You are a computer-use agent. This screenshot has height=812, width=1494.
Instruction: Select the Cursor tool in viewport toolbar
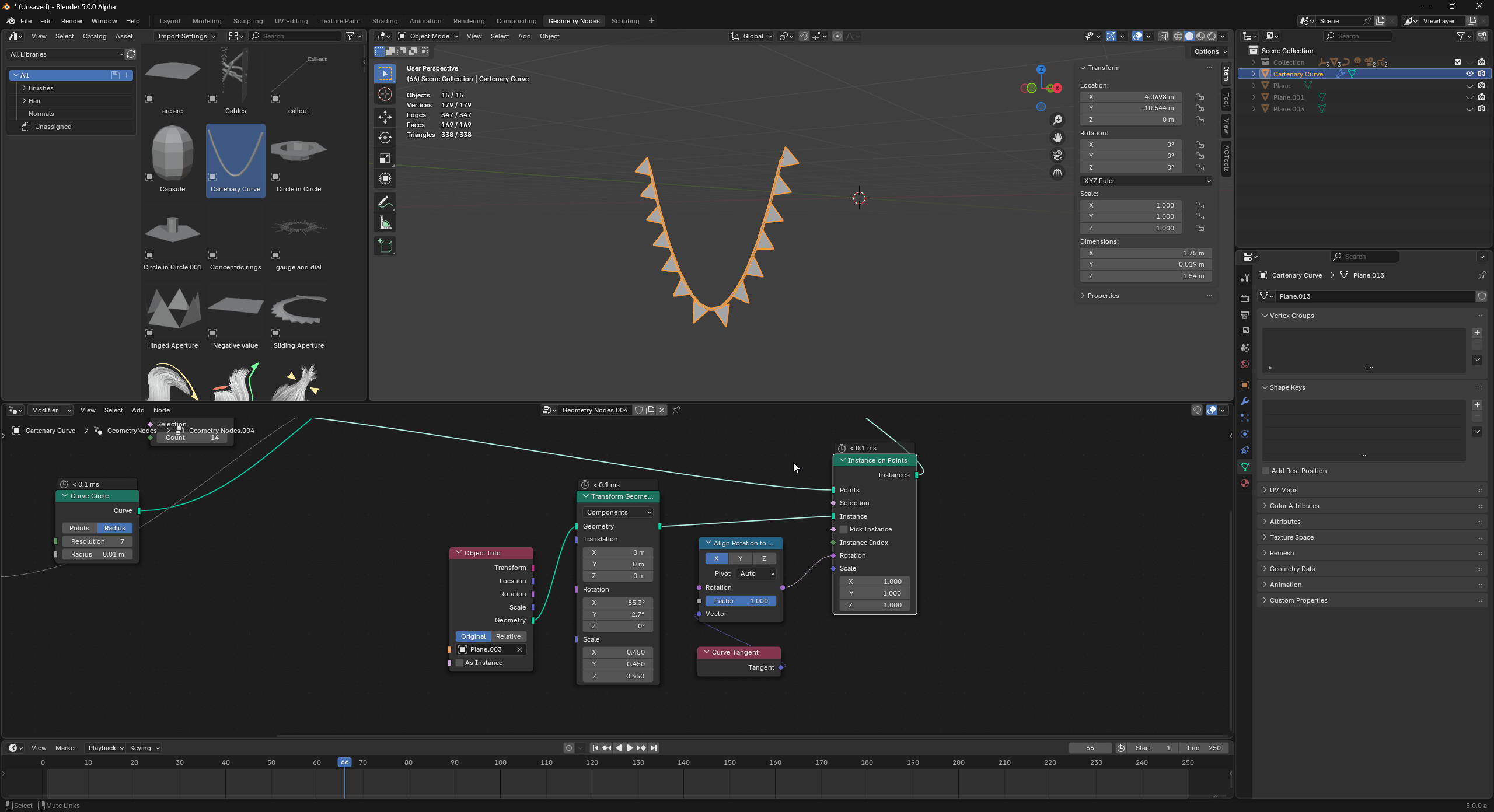[x=385, y=94]
